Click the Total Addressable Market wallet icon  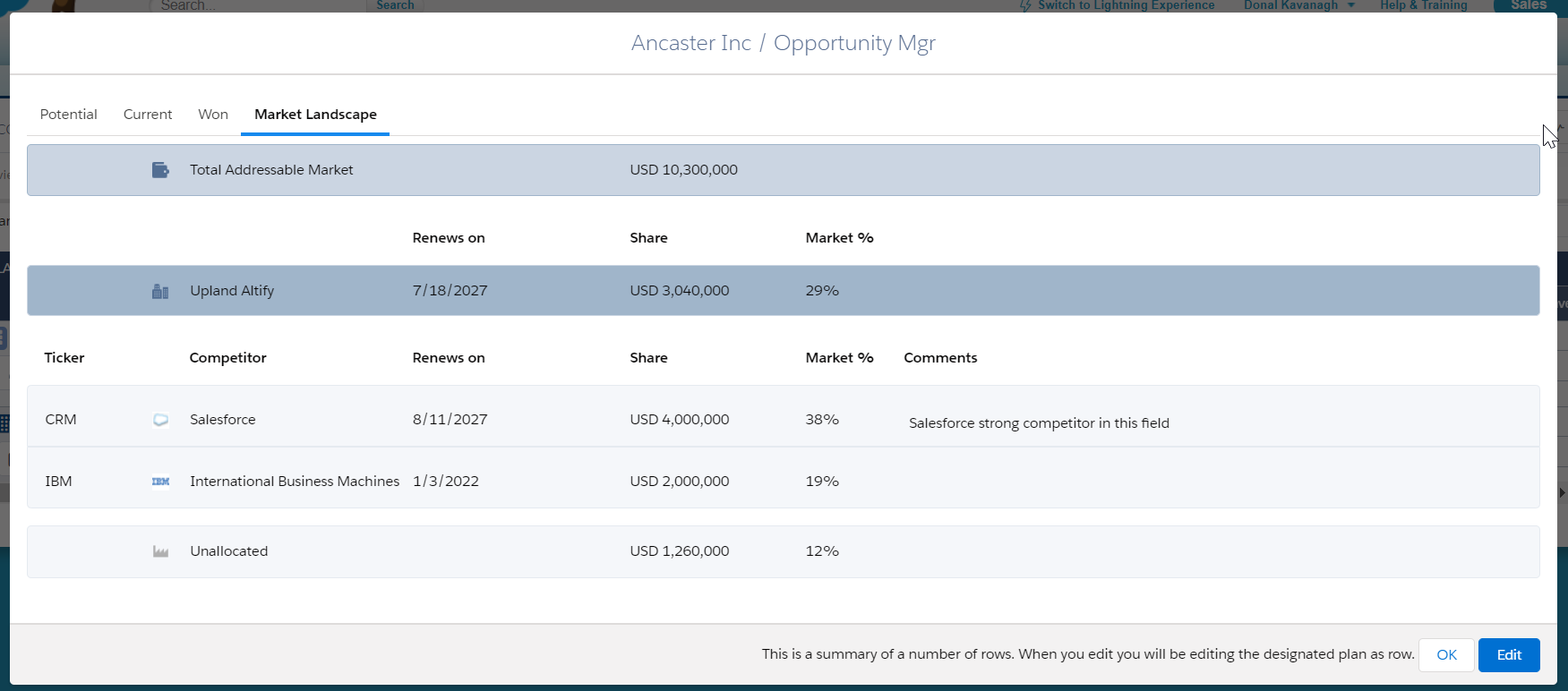pyautogui.click(x=160, y=170)
